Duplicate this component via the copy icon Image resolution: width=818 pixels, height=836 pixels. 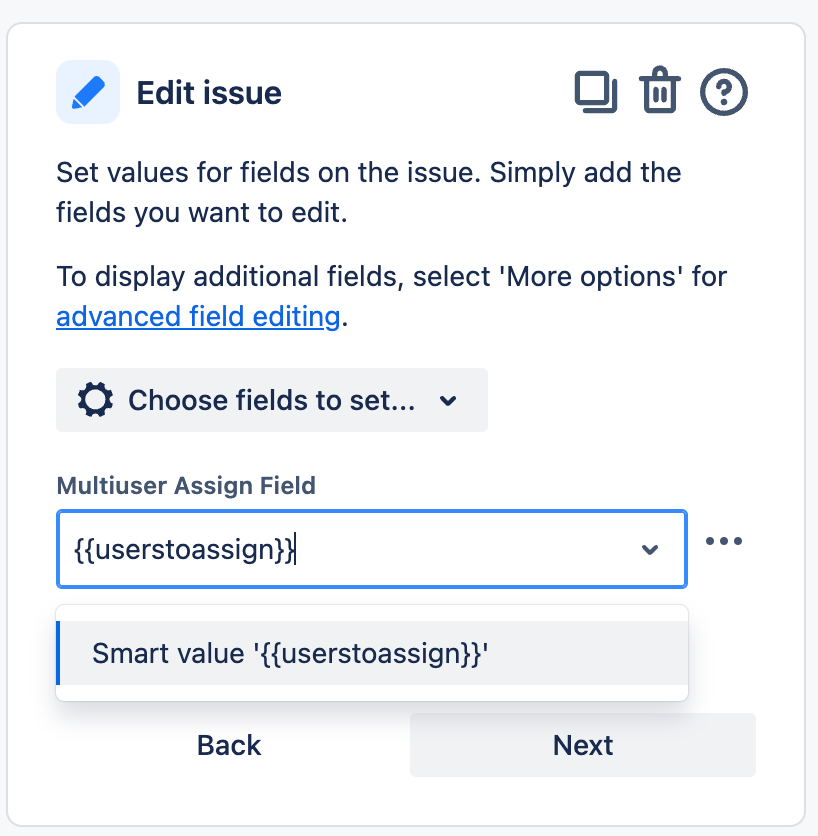596,92
